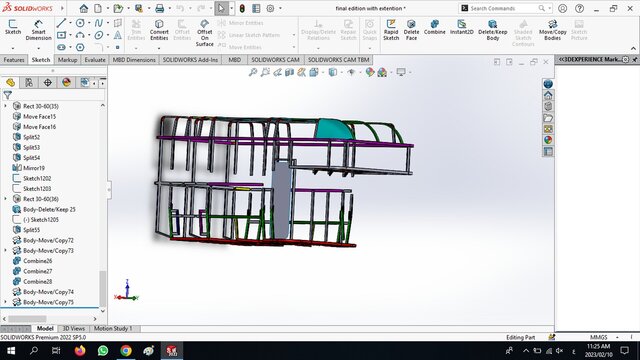Activate Instant2D
Image resolution: width=640 pixels, height=360 pixels.
point(462,27)
